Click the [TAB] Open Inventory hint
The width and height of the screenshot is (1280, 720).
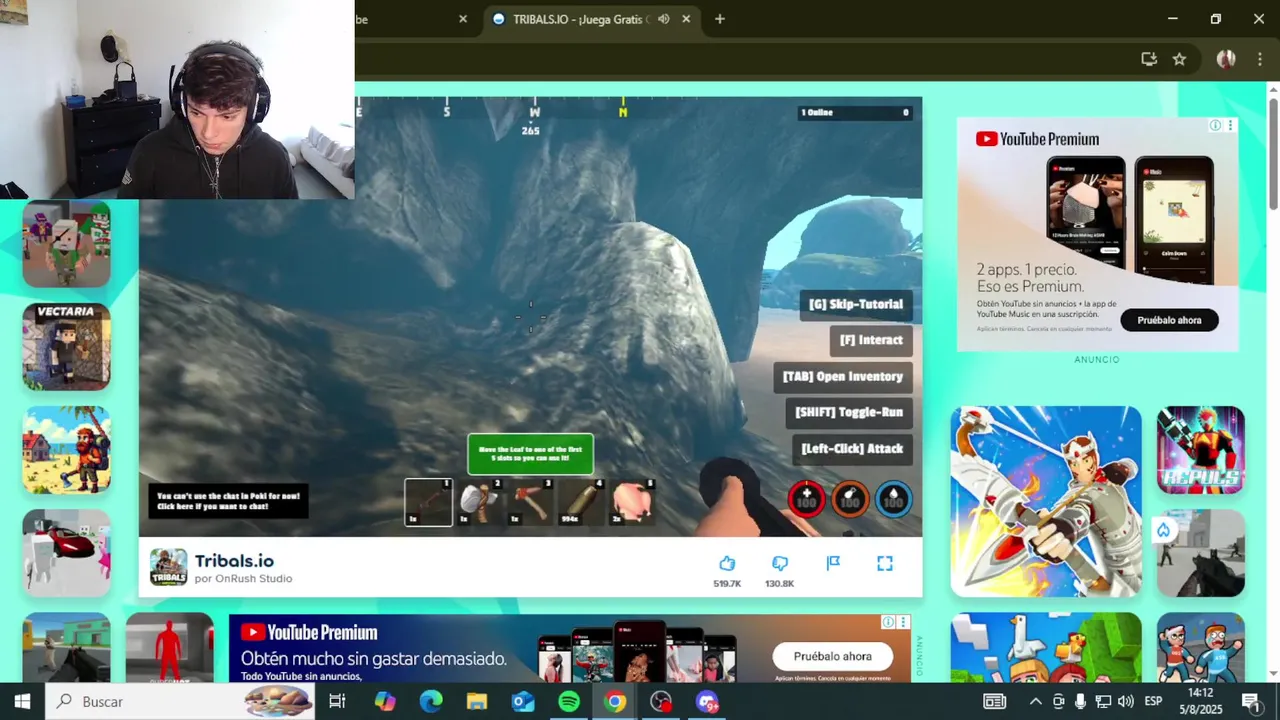click(x=843, y=376)
